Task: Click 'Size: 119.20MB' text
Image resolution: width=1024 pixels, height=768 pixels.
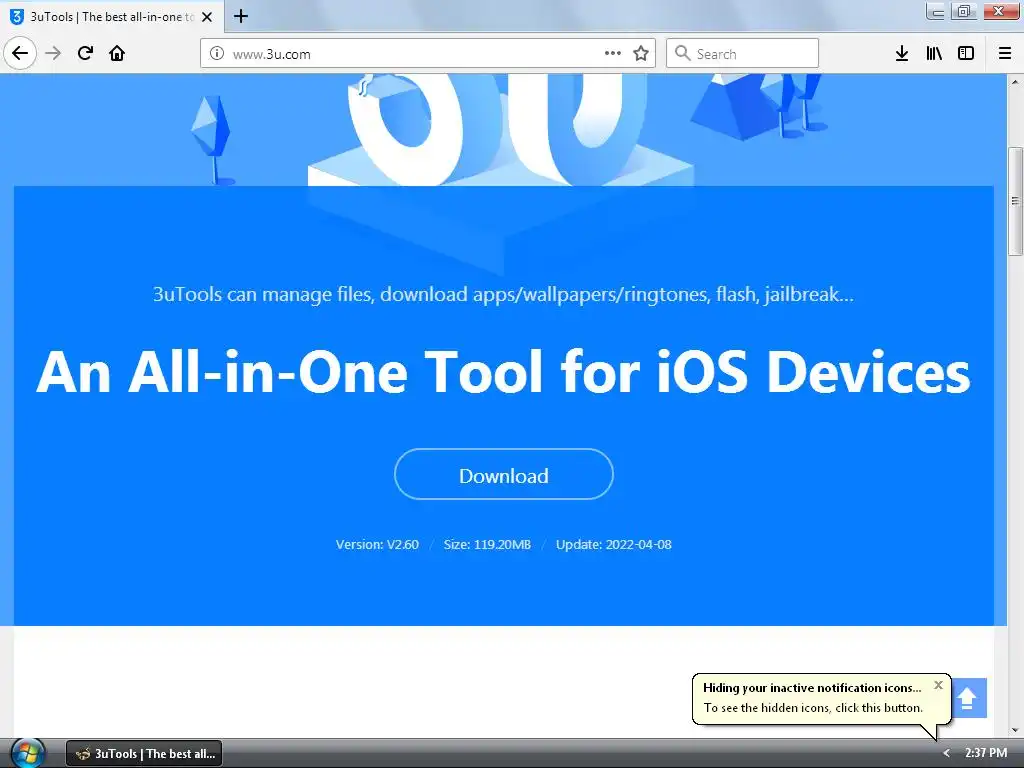Action: point(487,545)
